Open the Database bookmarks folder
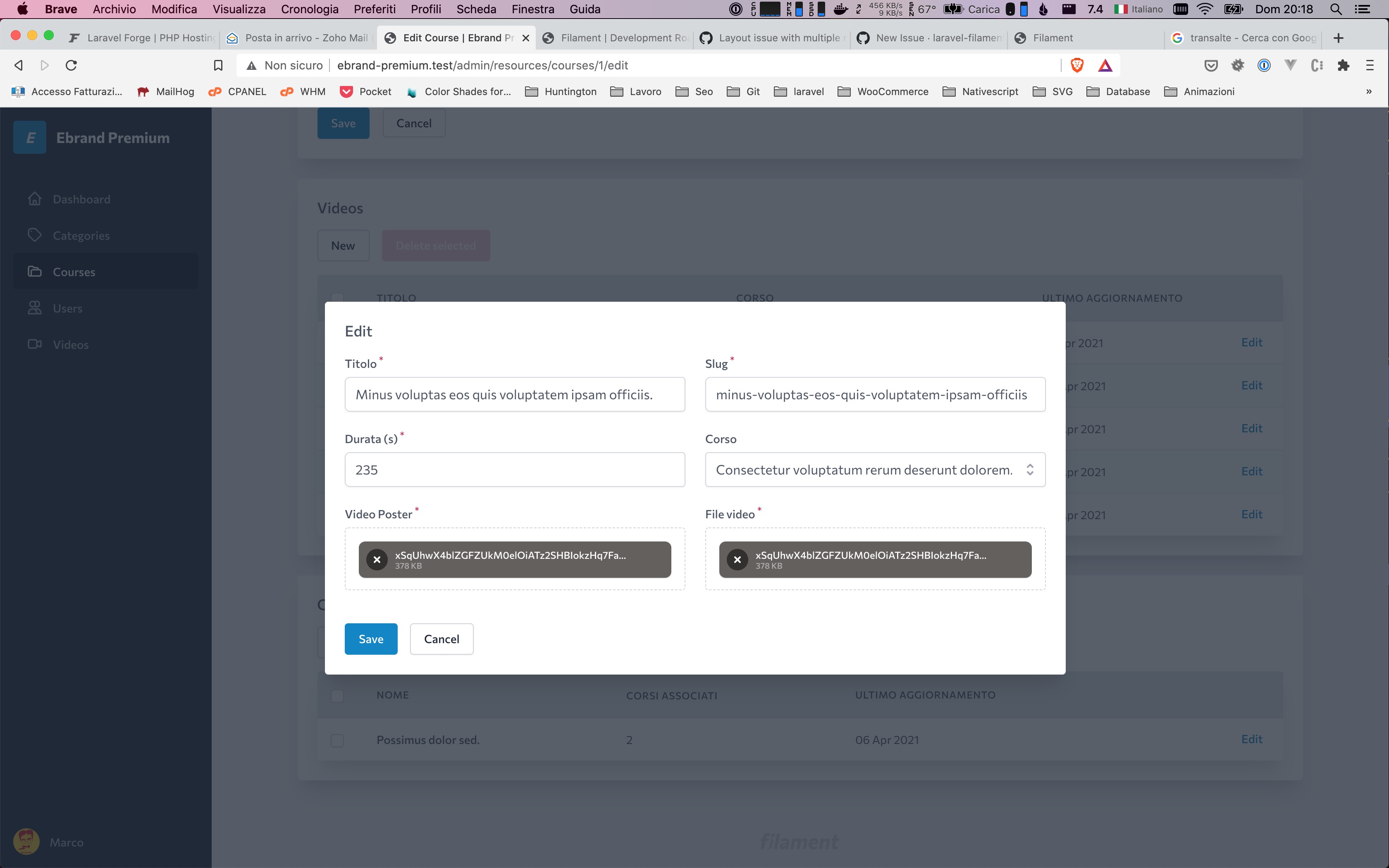This screenshot has height=868, width=1389. coord(1118,92)
